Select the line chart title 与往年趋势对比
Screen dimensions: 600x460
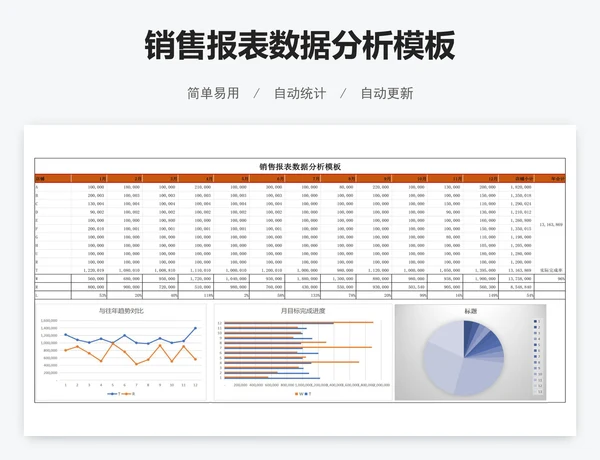121,311
